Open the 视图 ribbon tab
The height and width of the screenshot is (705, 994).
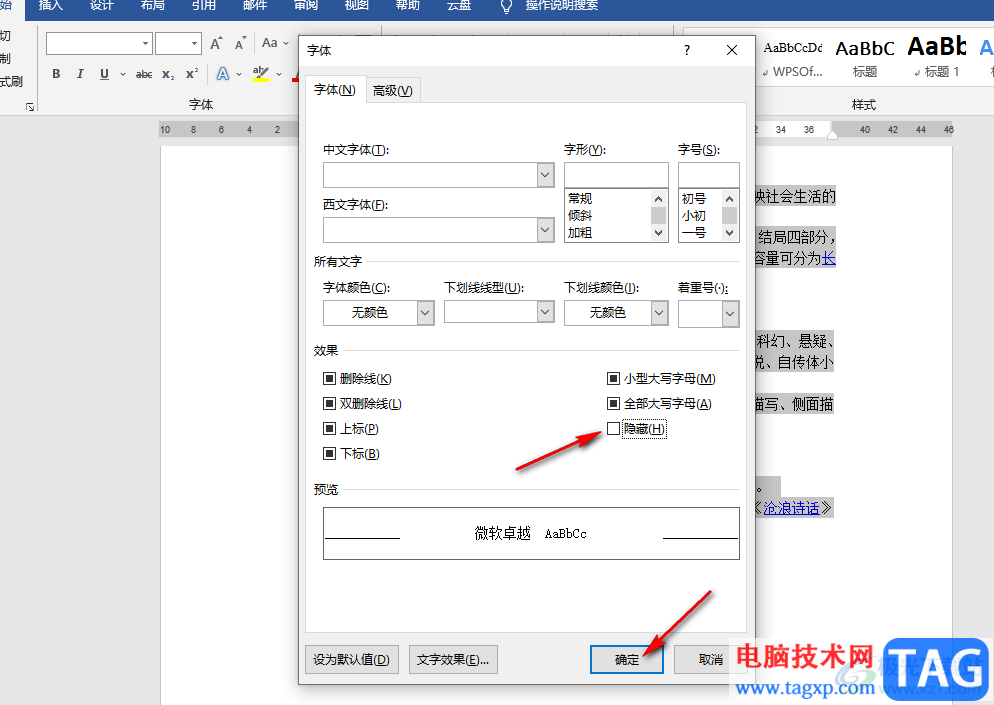[x=356, y=6]
